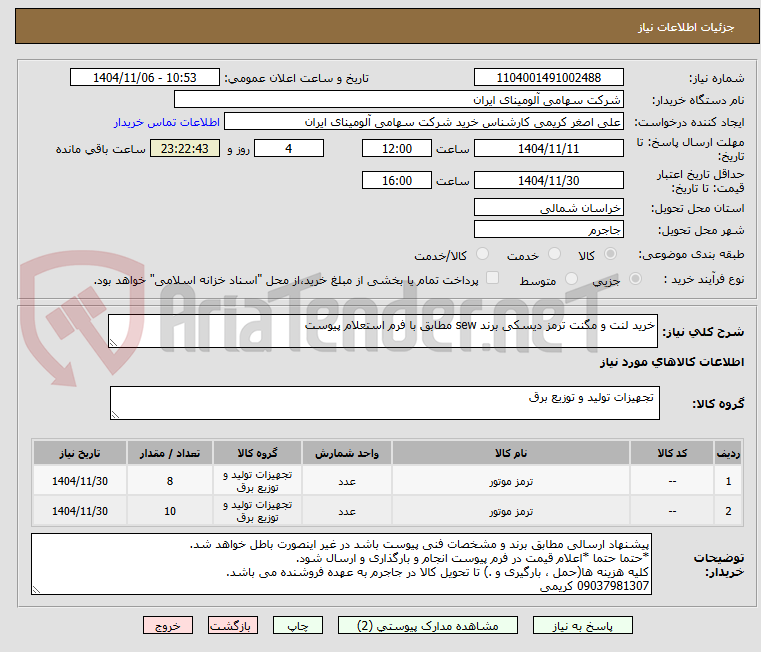Screen dimensions: 761x652
Task: Open مشاهده مدارک پیوستی (2) button
Action: point(428,625)
